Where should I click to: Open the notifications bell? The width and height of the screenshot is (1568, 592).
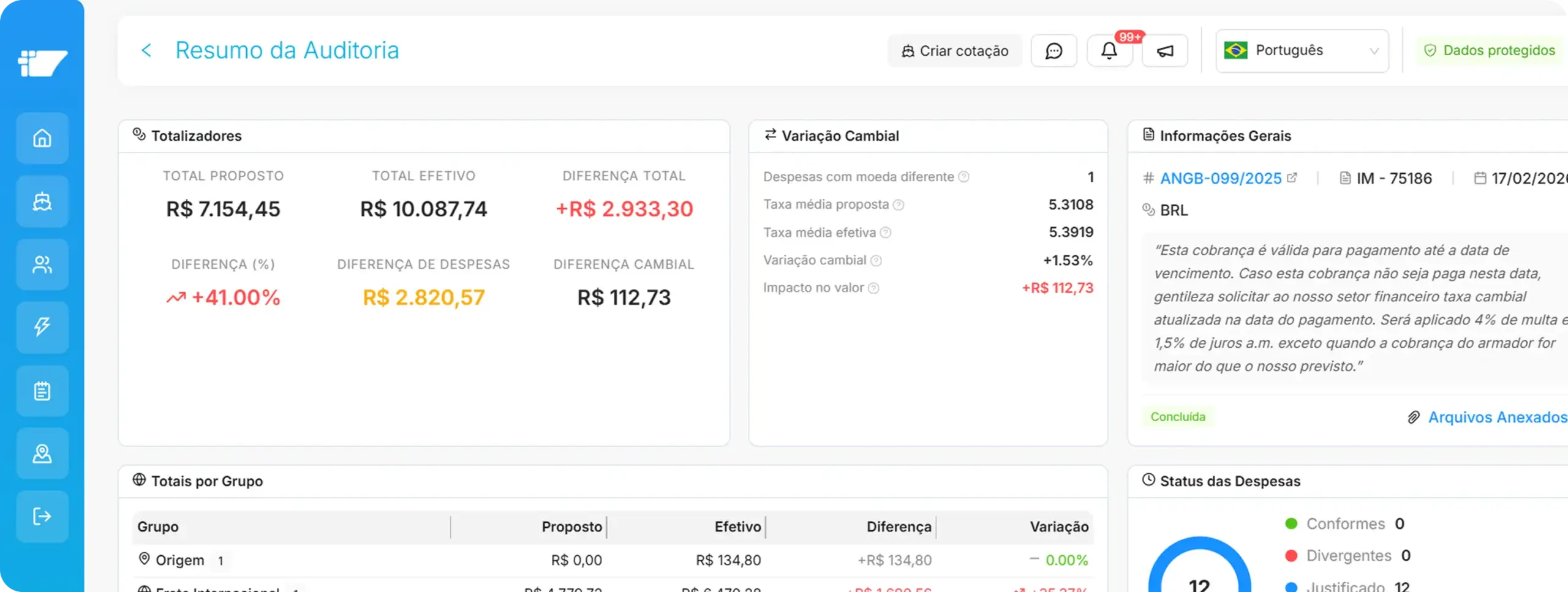[1109, 51]
